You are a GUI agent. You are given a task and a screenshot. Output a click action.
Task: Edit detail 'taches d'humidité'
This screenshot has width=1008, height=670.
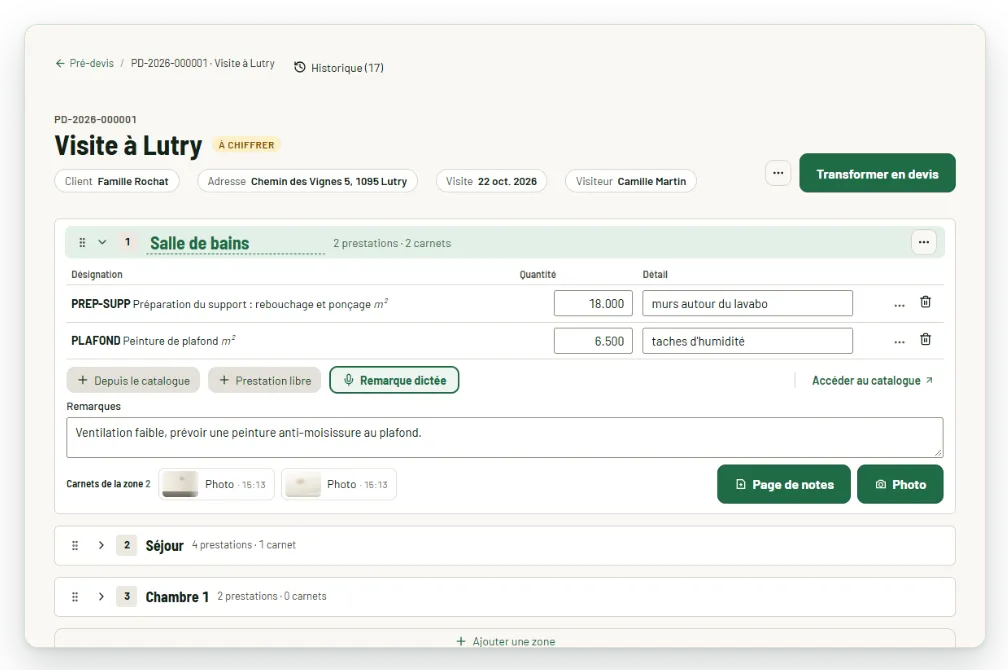tap(747, 341)
